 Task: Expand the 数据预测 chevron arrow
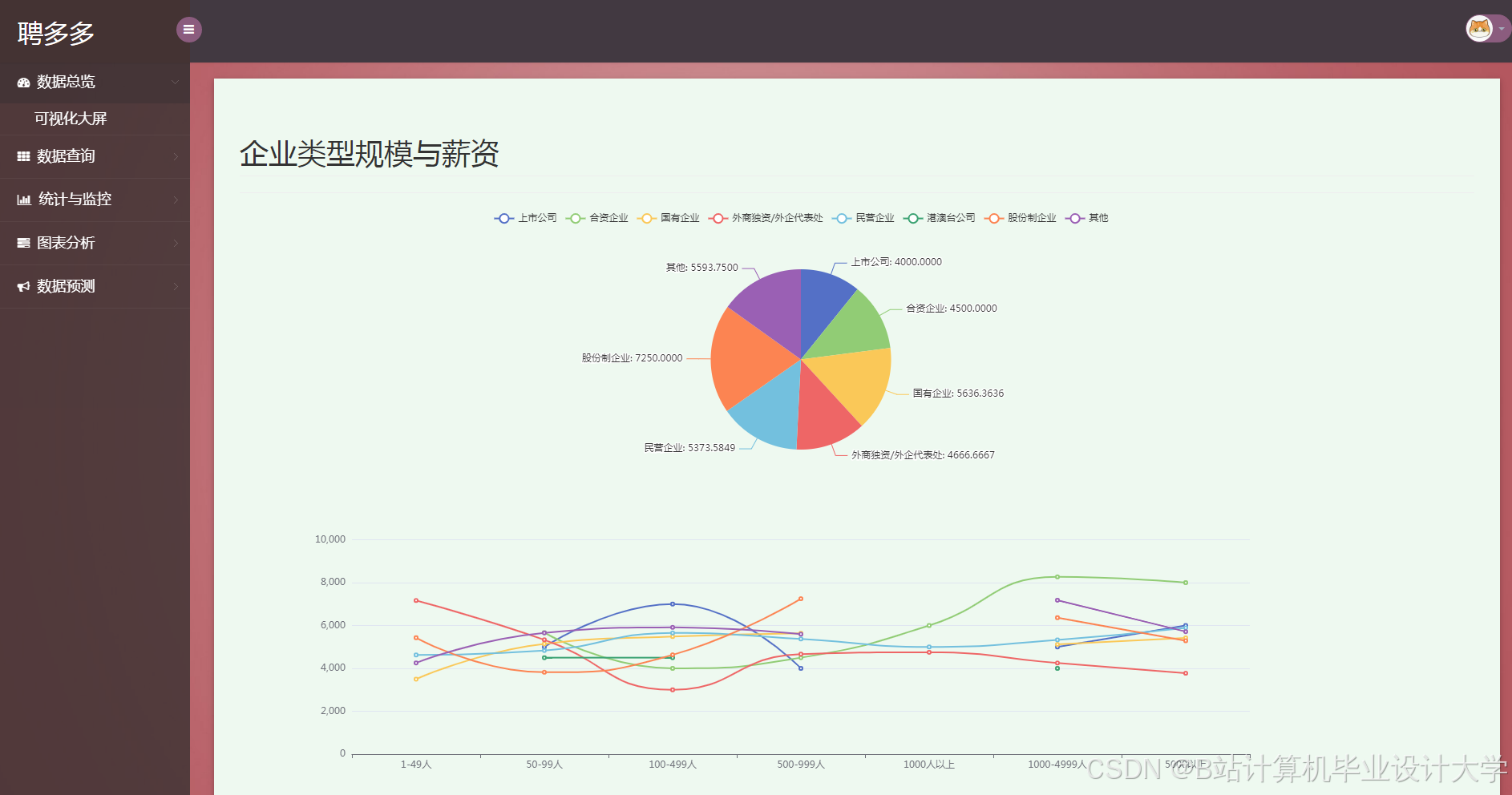pyautogui.click(x=176, y=286)
